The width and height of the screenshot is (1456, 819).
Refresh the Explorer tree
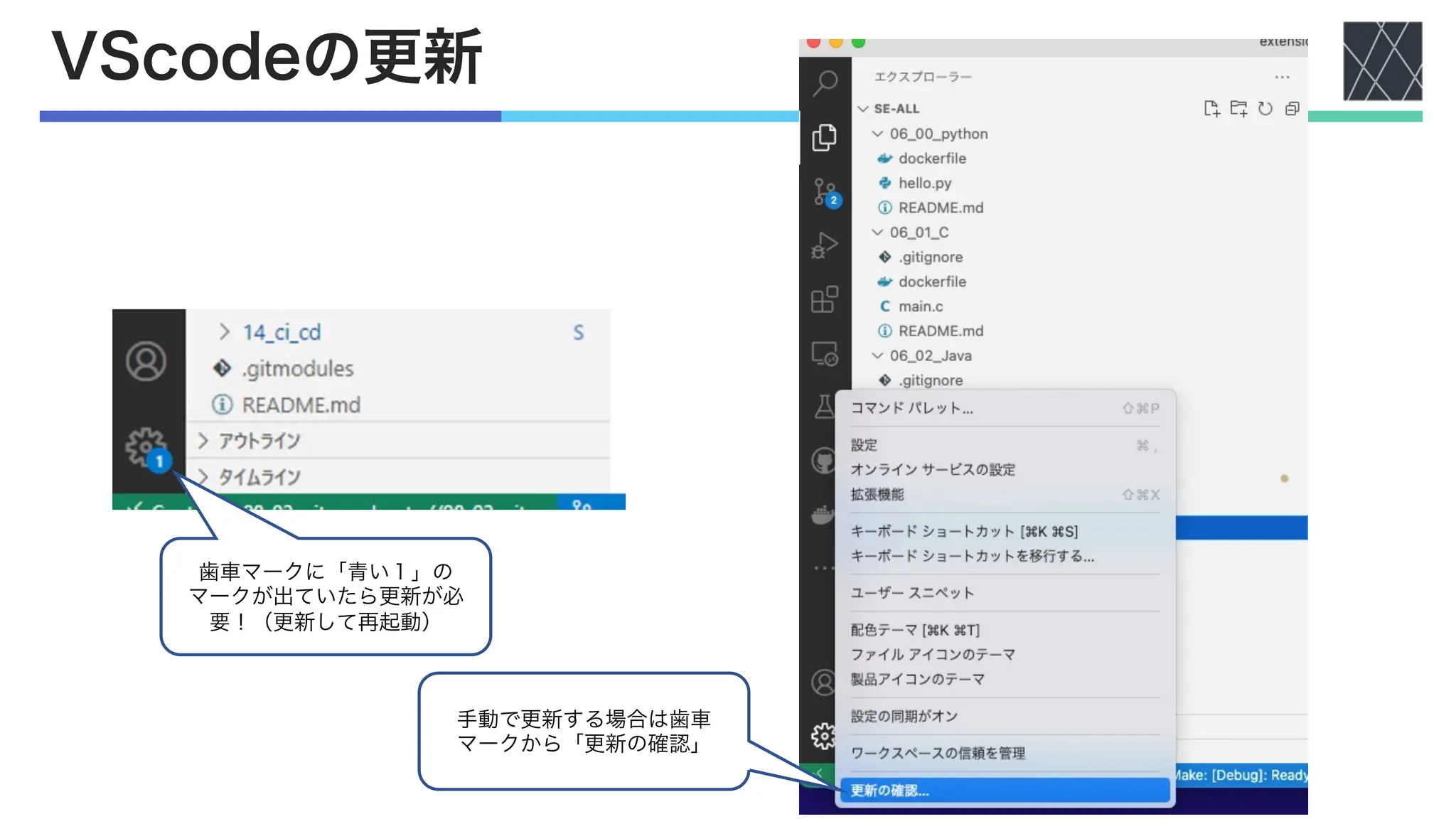pyautogui.click(x=1265, y=108)
